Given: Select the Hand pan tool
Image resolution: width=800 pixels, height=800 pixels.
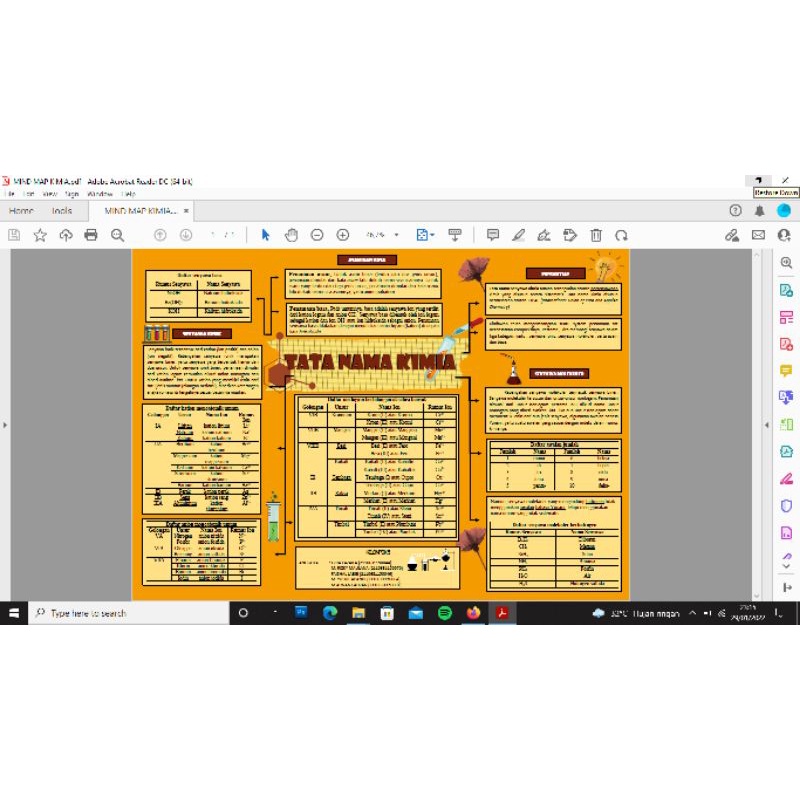Looking at the screenshot, I should click(291, 235).
